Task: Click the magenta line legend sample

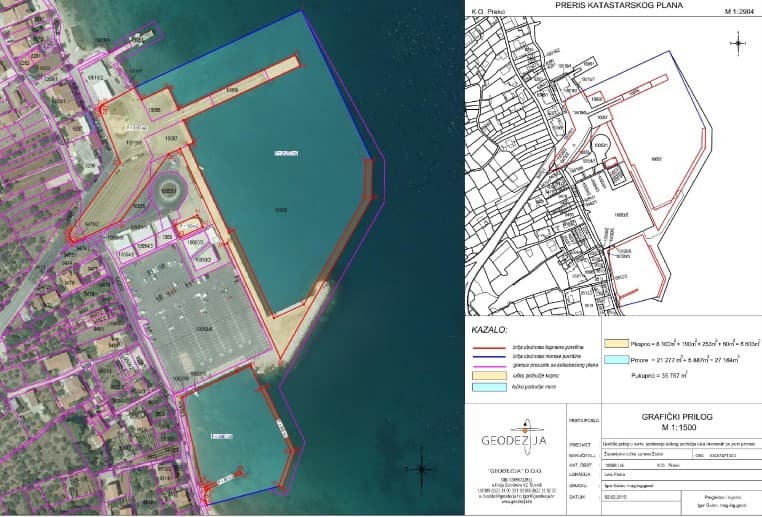Action: 489,365
